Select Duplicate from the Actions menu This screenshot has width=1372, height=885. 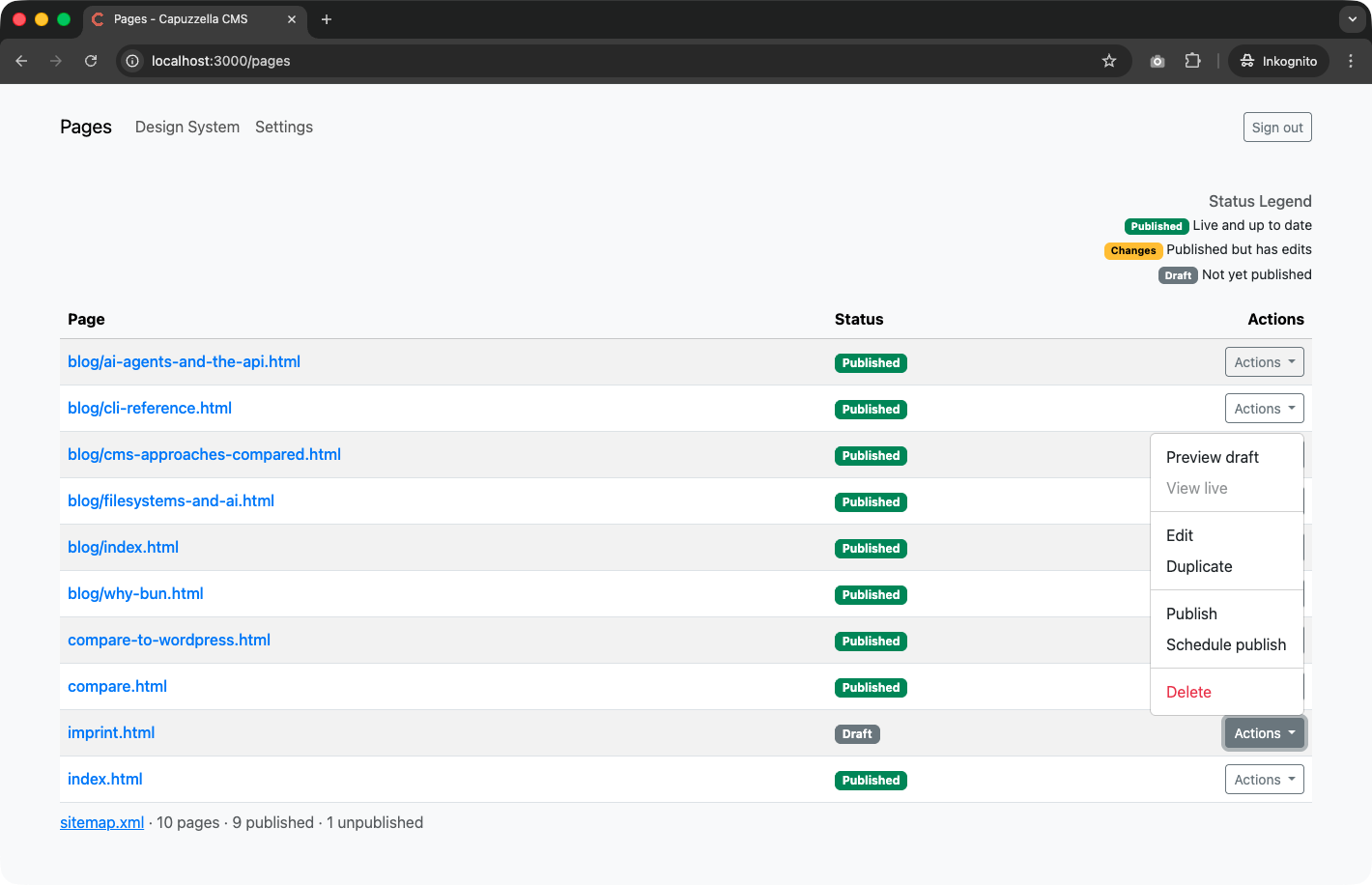click(x=1199, y=566)
